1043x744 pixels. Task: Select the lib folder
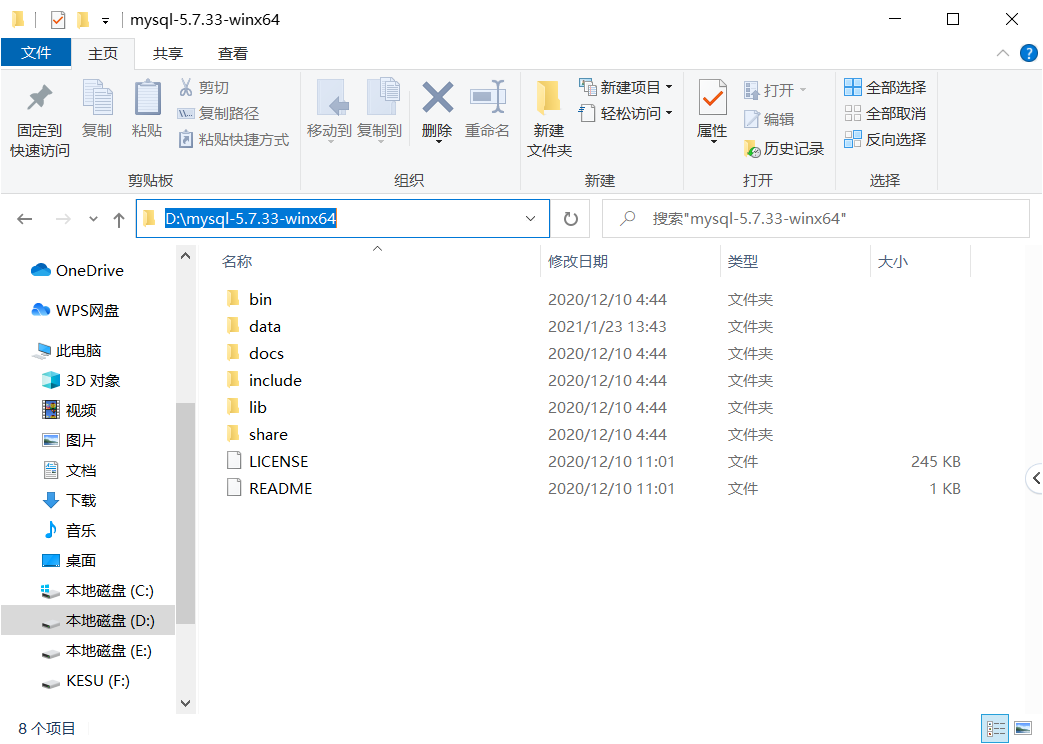click(x=257, y=407)
